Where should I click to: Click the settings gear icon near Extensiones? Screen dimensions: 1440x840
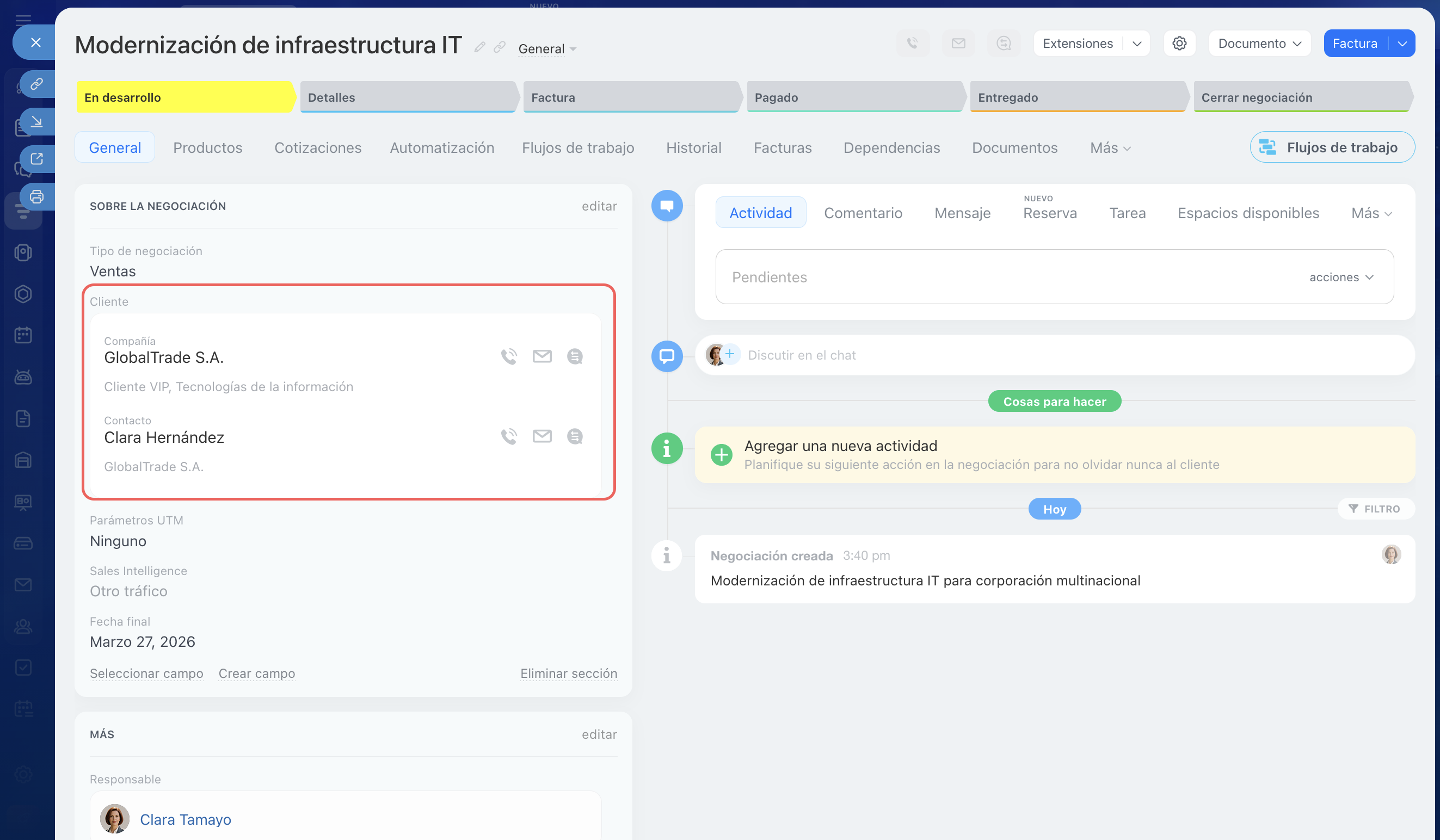pyautogui.click(x=1179, y=44)
